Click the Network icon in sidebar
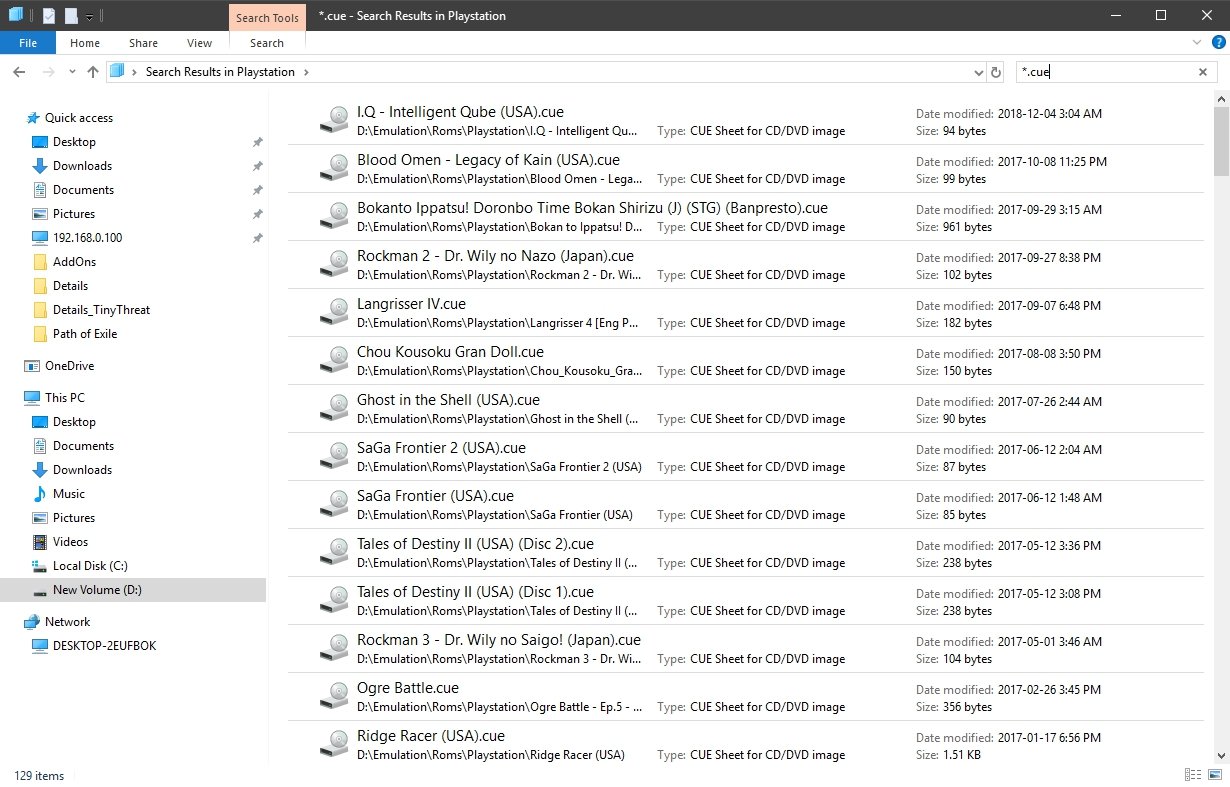 pyautogui.click(x=32, y=622)
